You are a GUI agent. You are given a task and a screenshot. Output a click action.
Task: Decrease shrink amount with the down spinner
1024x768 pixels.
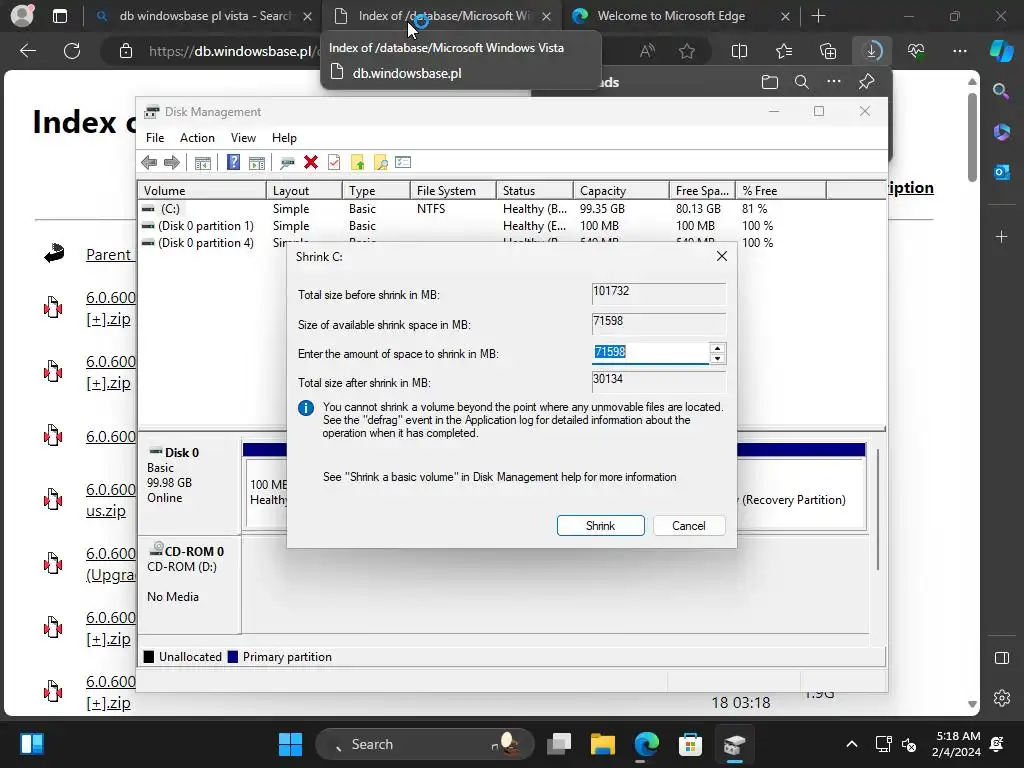click(x=717, y=358)
